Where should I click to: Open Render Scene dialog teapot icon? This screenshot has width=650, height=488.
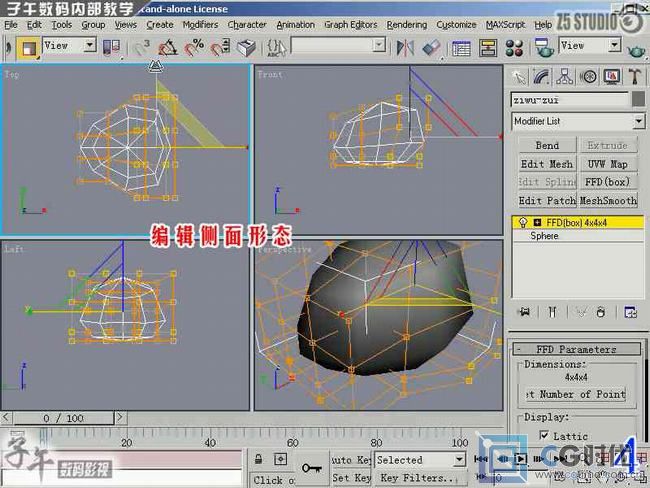tap(544, 48)
